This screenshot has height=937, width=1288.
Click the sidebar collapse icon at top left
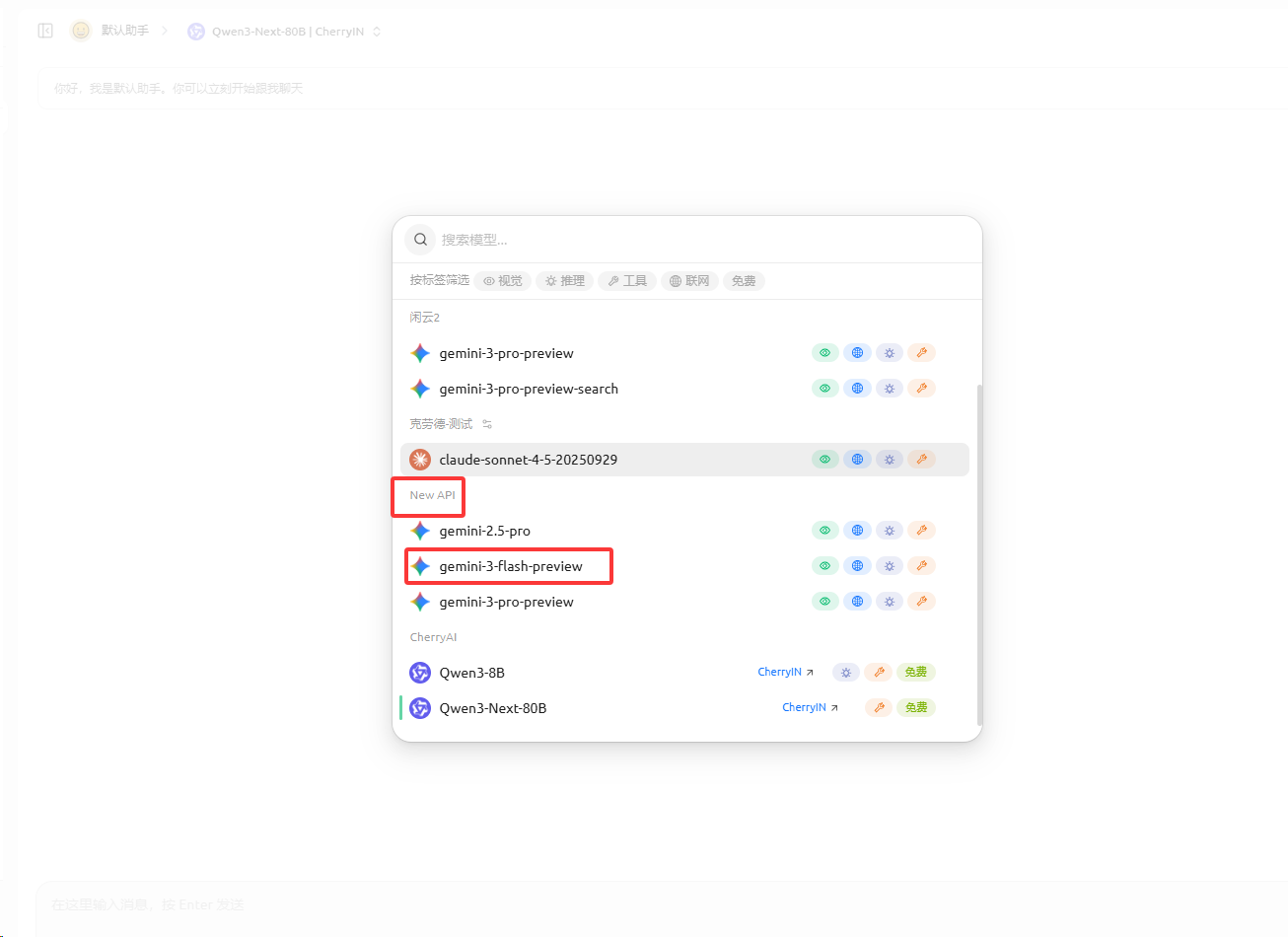point(45,31)
